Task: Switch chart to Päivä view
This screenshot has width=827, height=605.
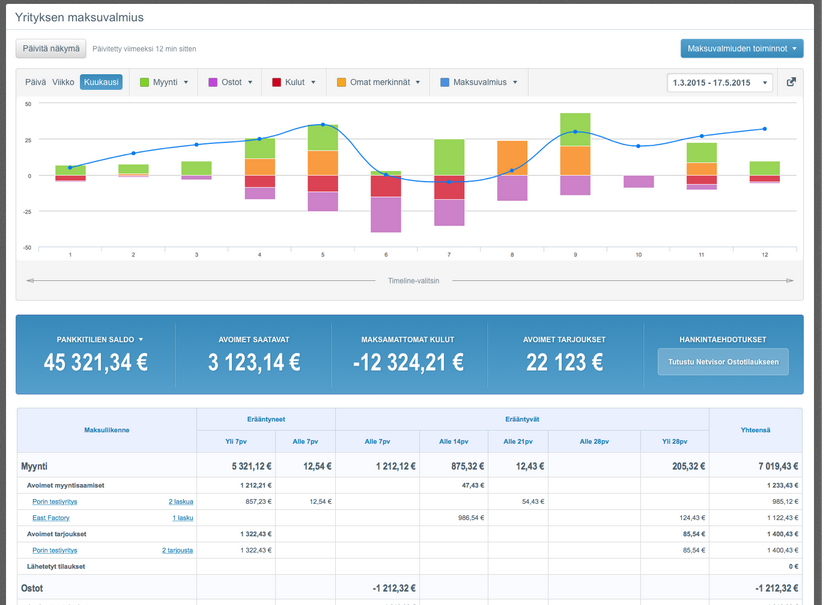Action: 35,82
